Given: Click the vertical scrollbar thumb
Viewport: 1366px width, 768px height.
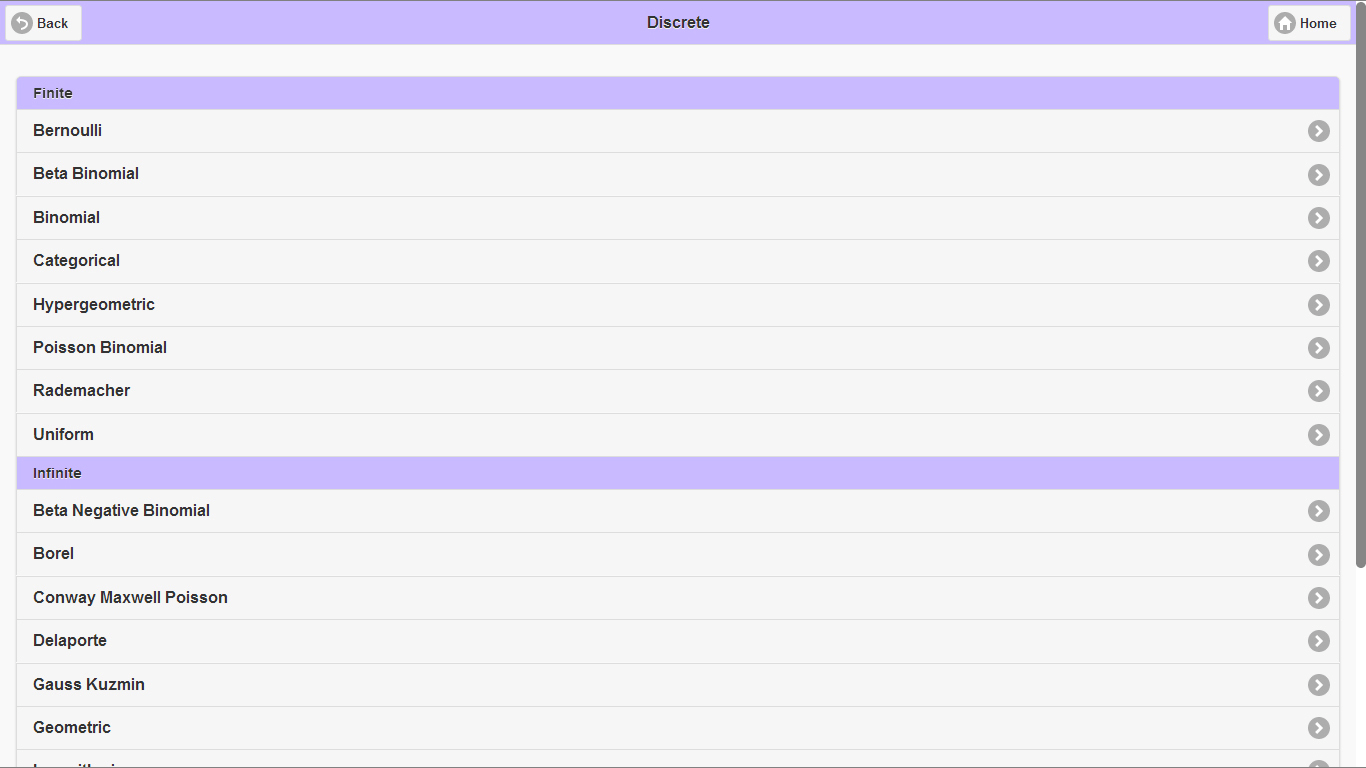Looking at the screenshot, I should coord(1360,285).
